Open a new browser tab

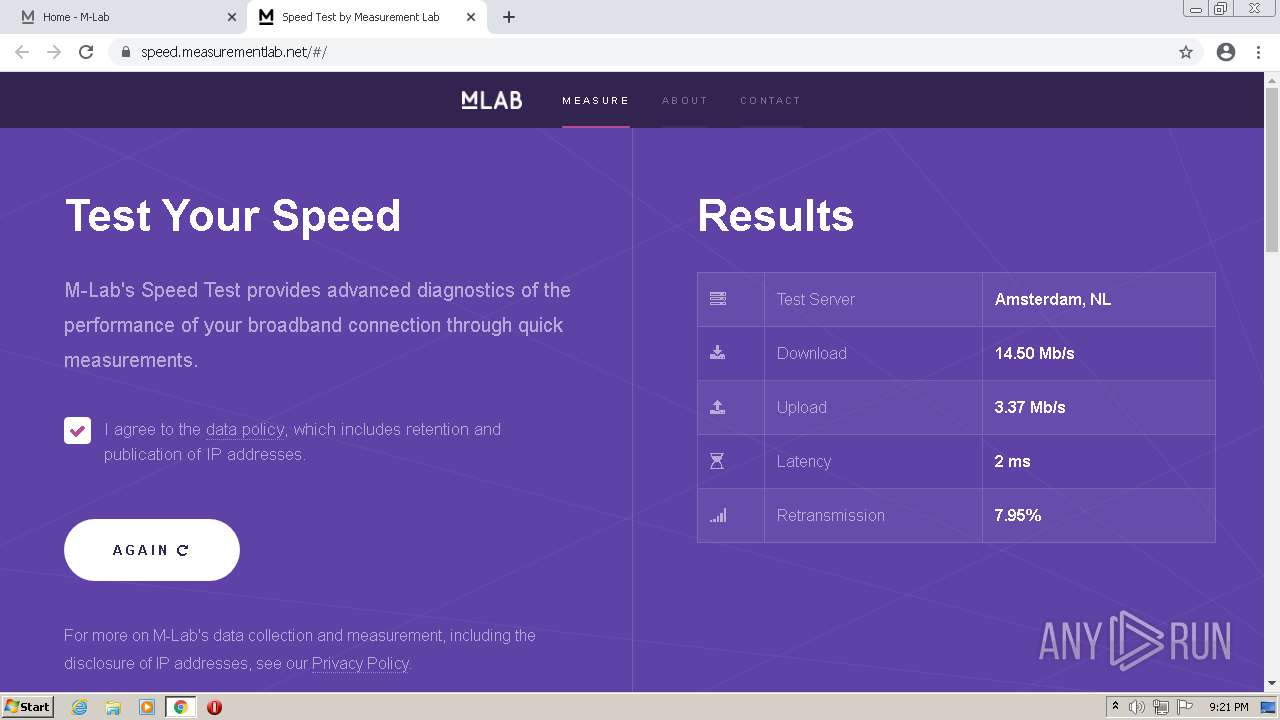coord(509,17)
